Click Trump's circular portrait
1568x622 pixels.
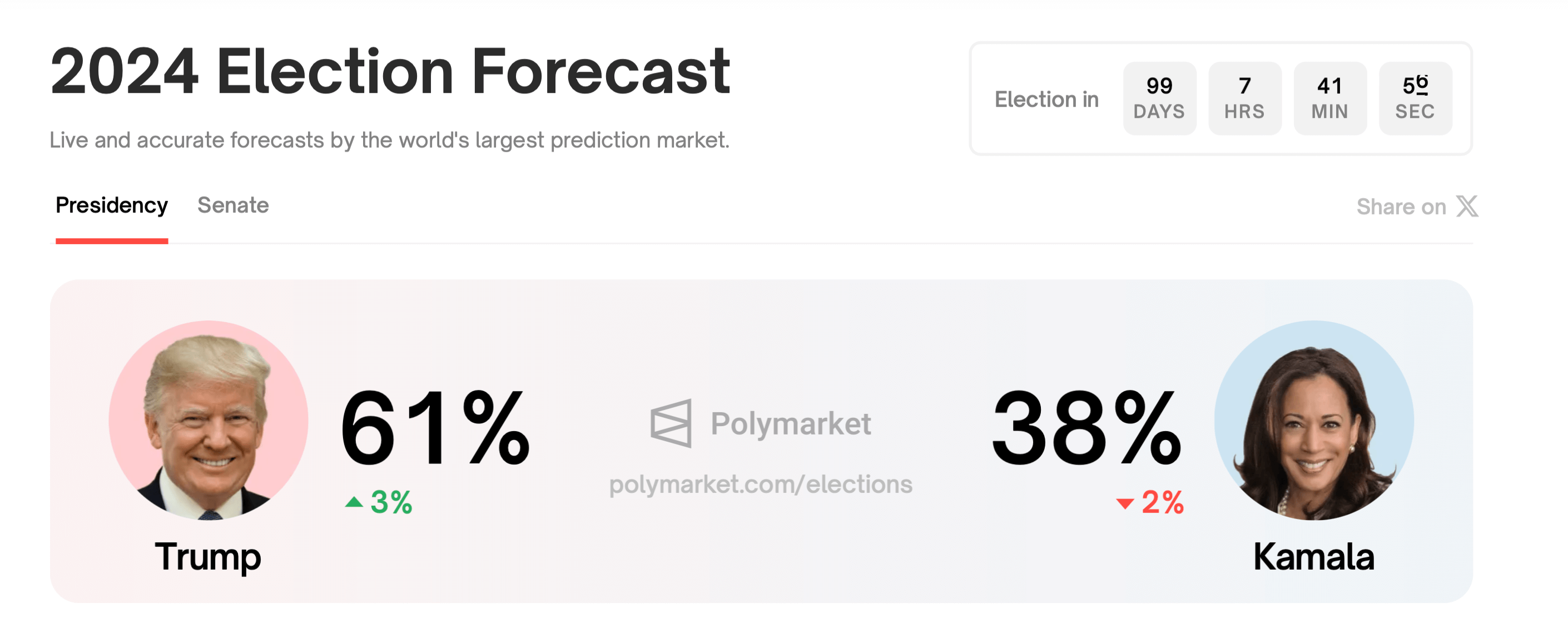[208, 421]
